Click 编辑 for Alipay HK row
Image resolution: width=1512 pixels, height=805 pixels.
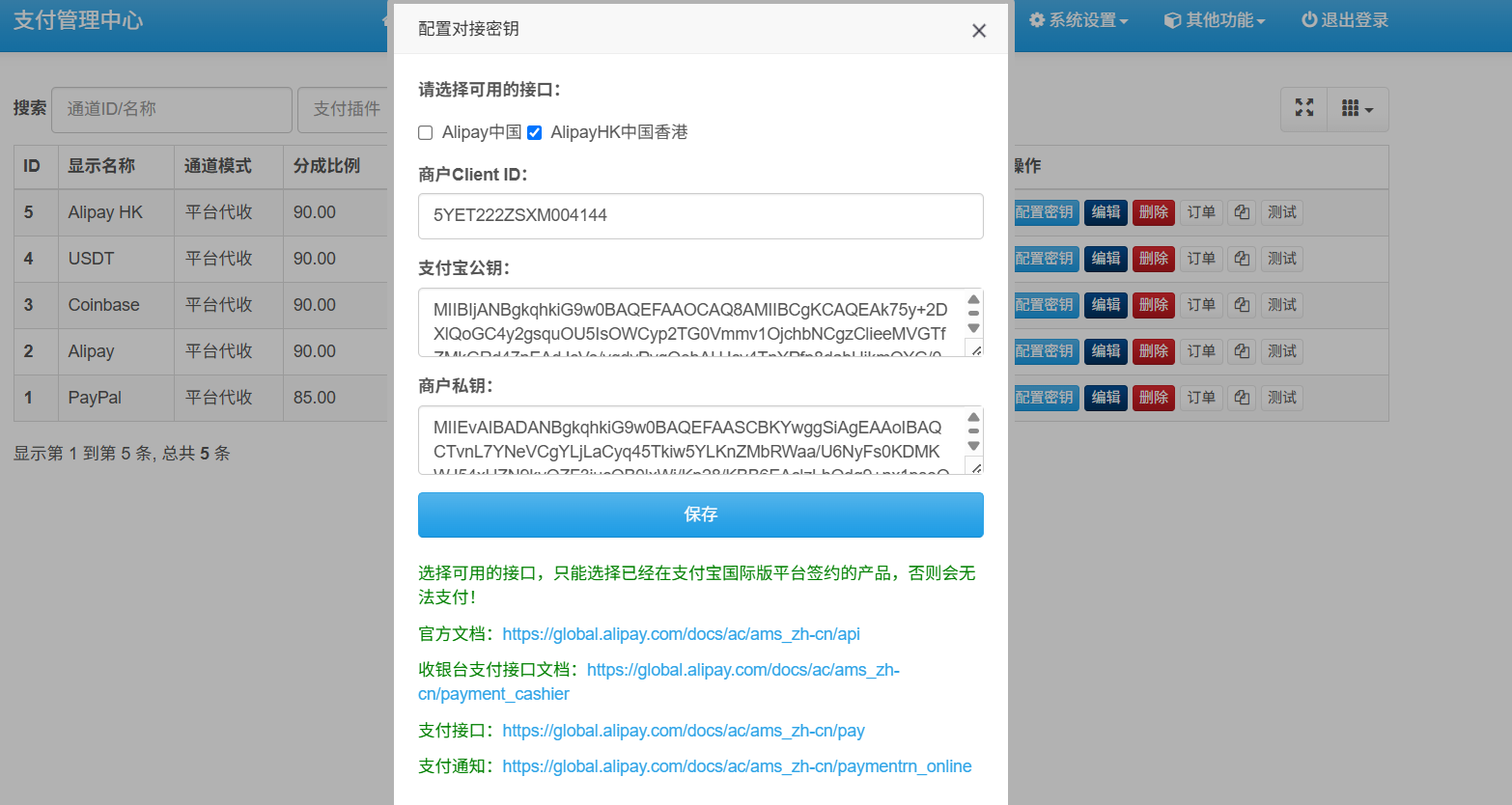[x=1106, y=212]
